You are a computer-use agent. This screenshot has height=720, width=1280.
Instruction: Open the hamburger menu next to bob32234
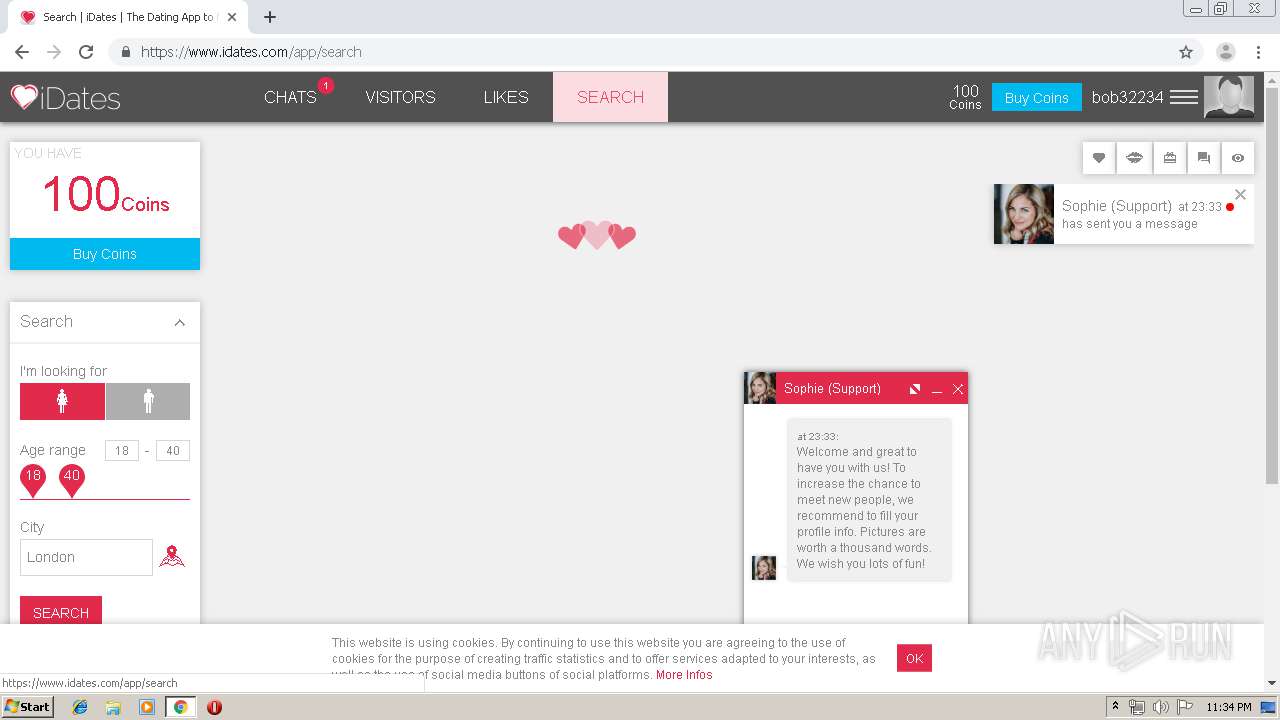click(1184, 97)
